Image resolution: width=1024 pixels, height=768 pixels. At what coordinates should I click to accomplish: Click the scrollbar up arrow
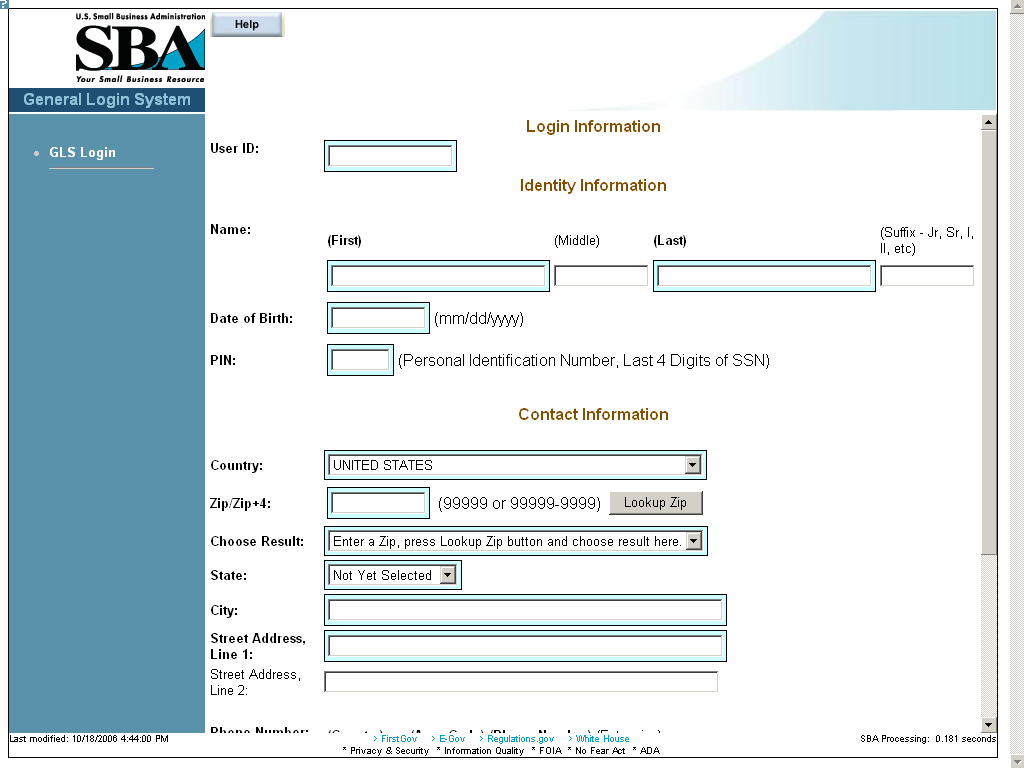[x=988, y=122]
